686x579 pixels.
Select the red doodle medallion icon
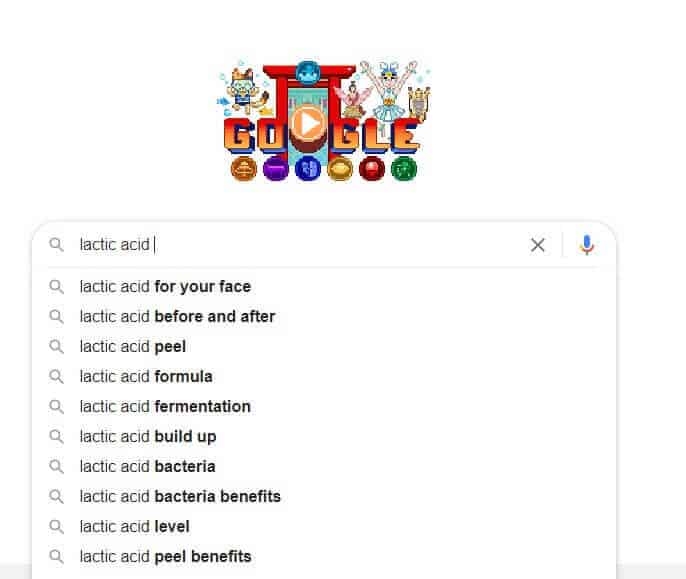(372, 168)
